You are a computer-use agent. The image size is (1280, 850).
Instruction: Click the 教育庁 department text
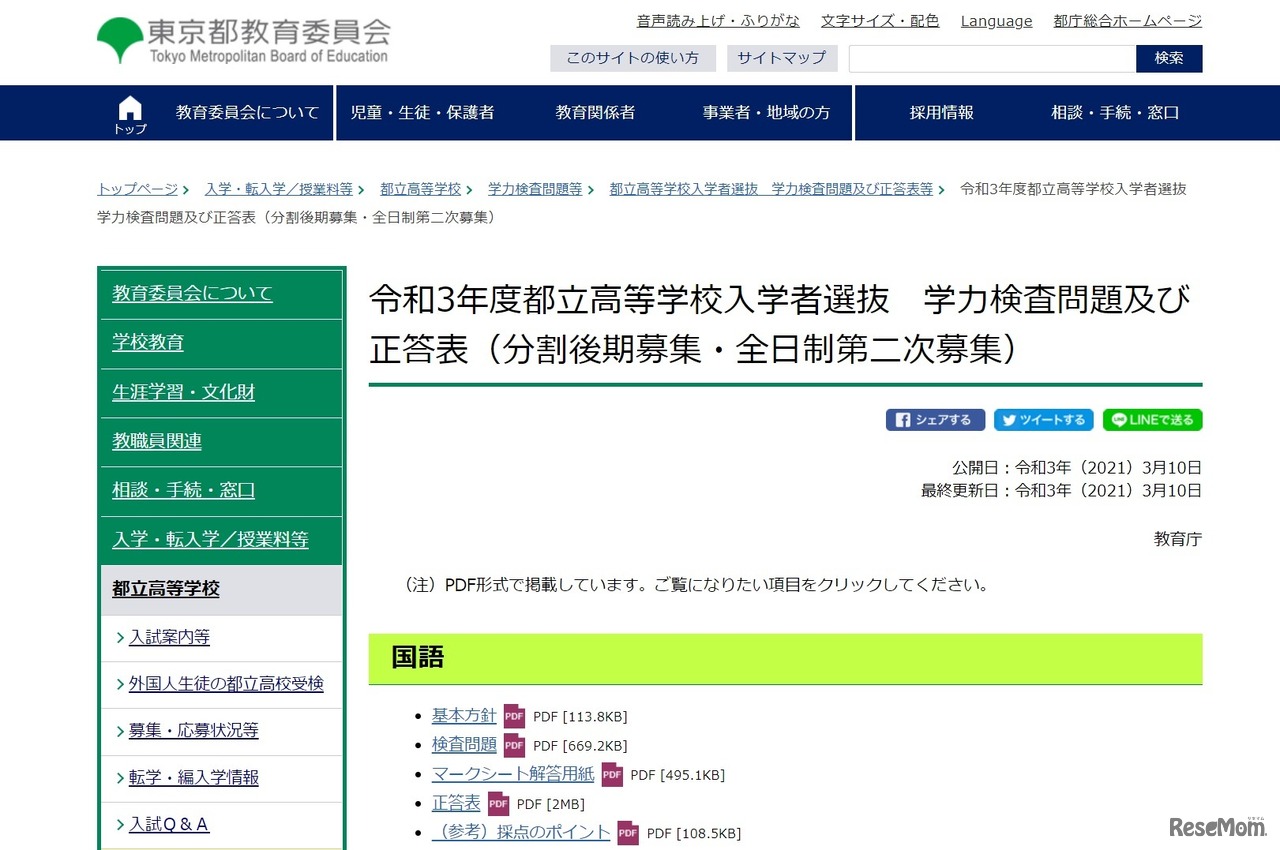(x=1178, y=539)
